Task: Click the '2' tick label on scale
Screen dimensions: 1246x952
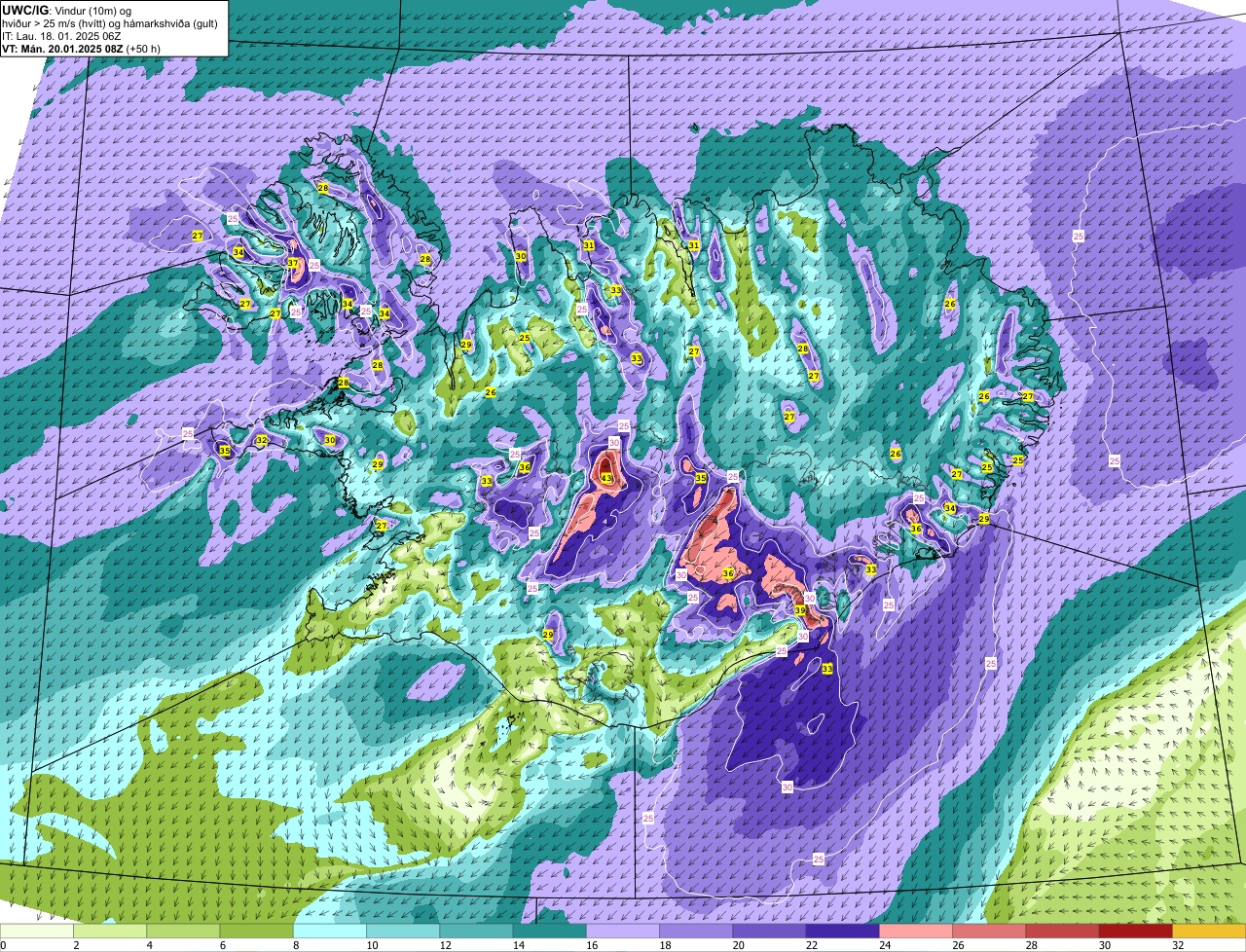Action: [x=74, y=945]
